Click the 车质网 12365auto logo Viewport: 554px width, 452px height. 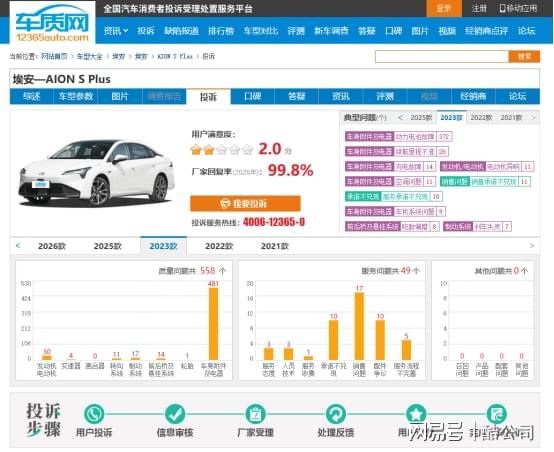click(x=52, y=23)
